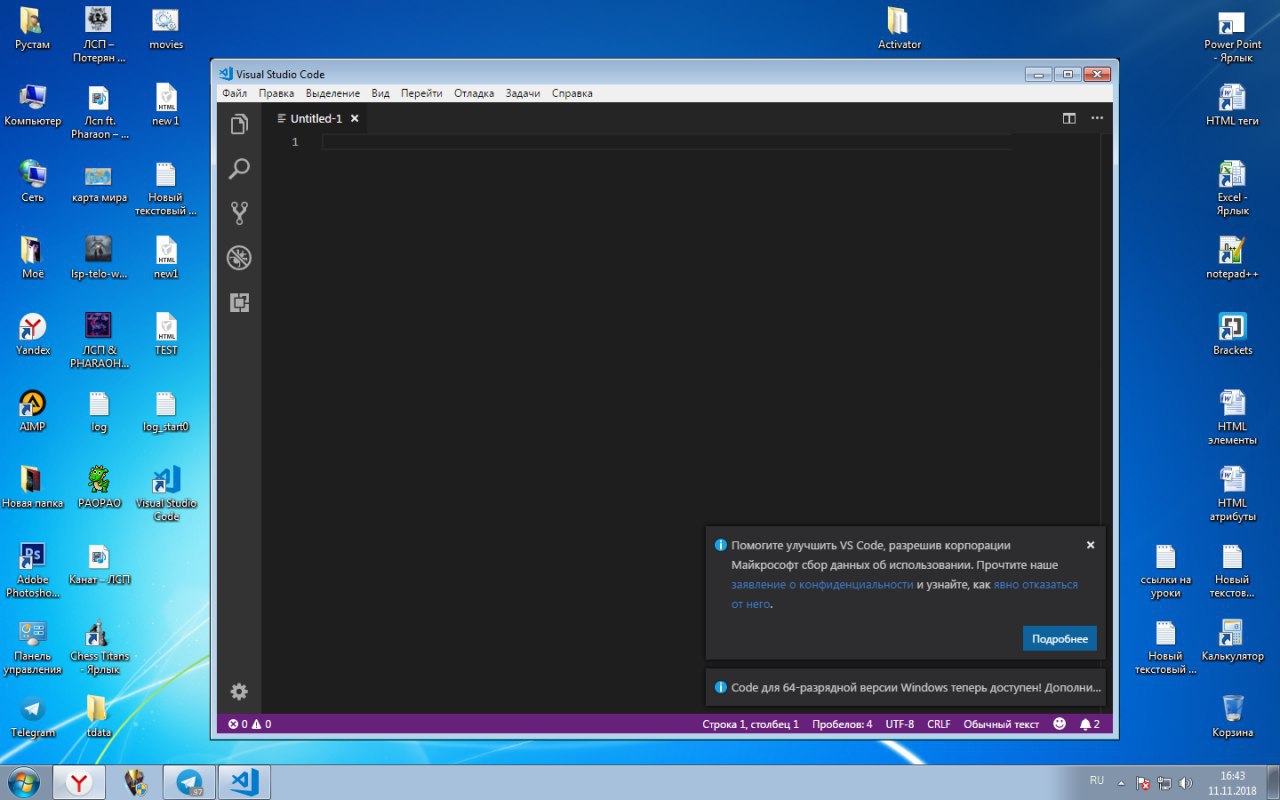Open the заявление о конфиденциальности link
The height and width of the screenshot is (800, 1280).
pyautogui.click(x=822, y=584)
